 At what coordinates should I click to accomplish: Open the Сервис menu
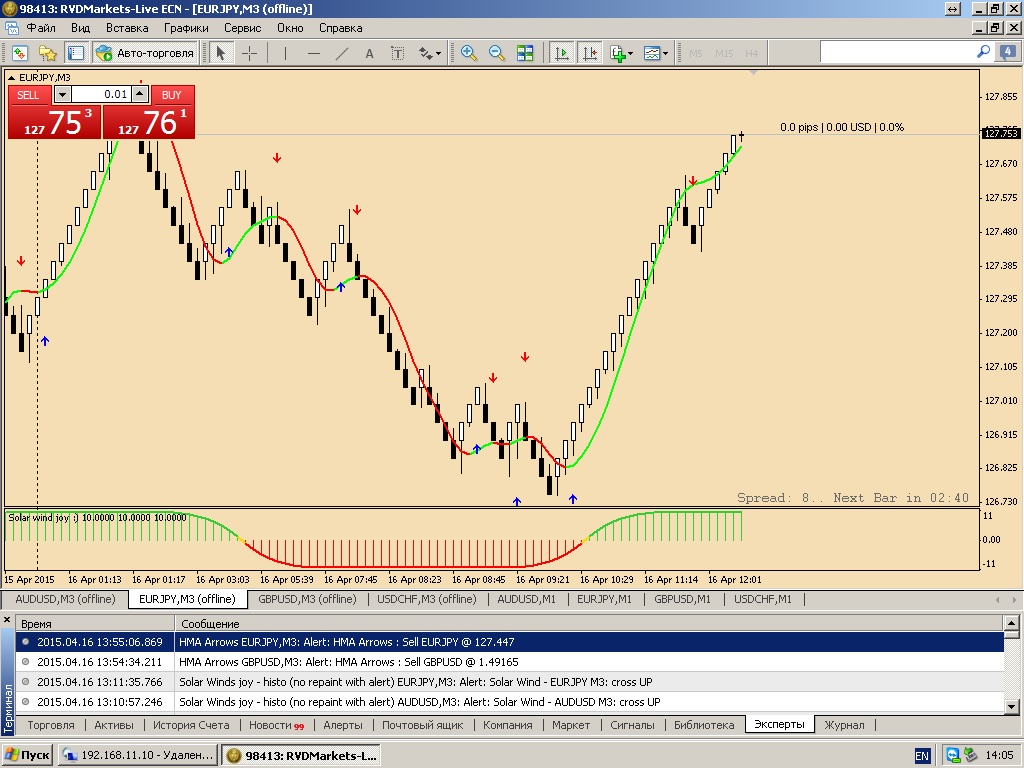242,28
